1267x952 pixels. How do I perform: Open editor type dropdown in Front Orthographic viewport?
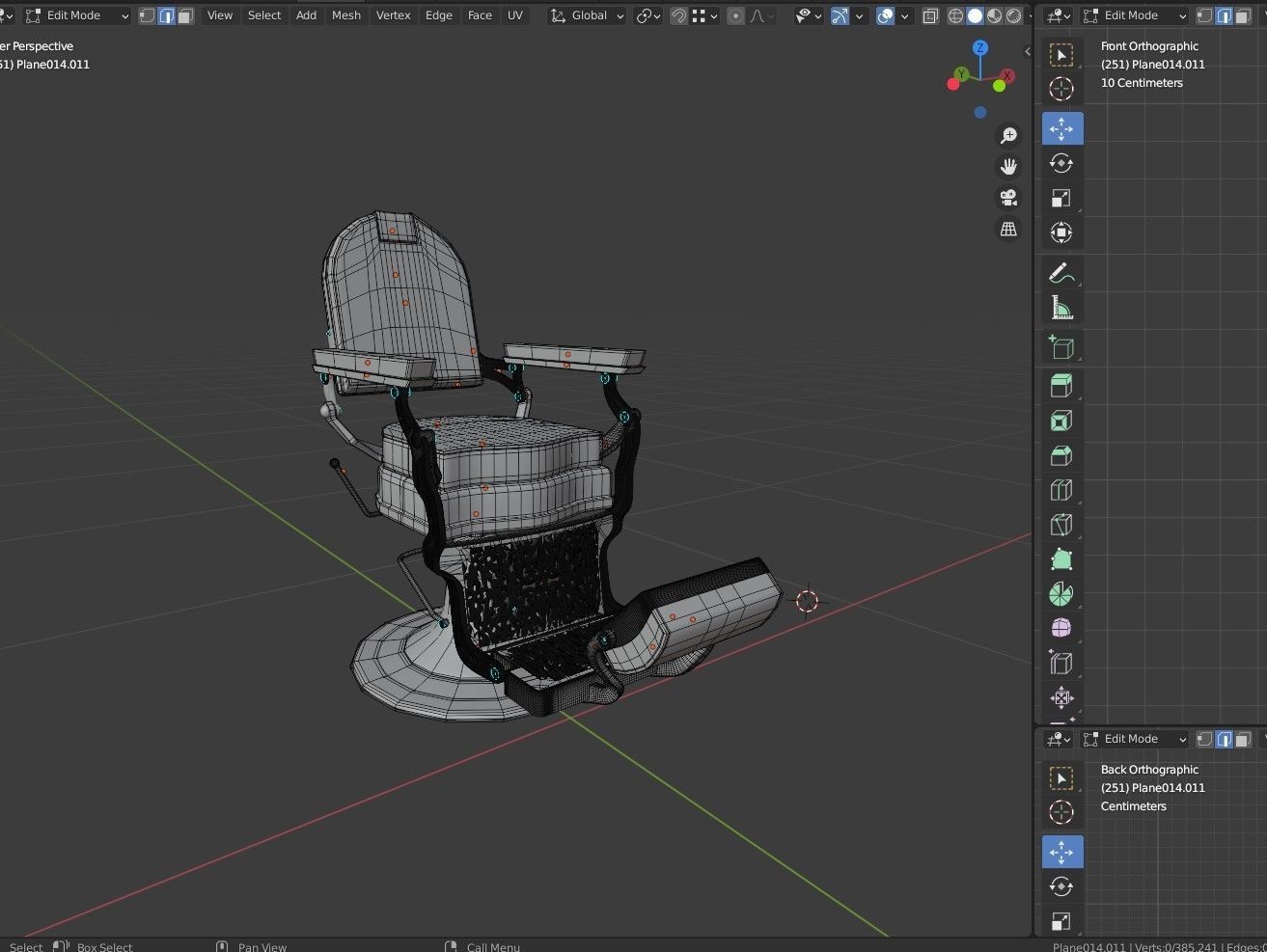1059,15
